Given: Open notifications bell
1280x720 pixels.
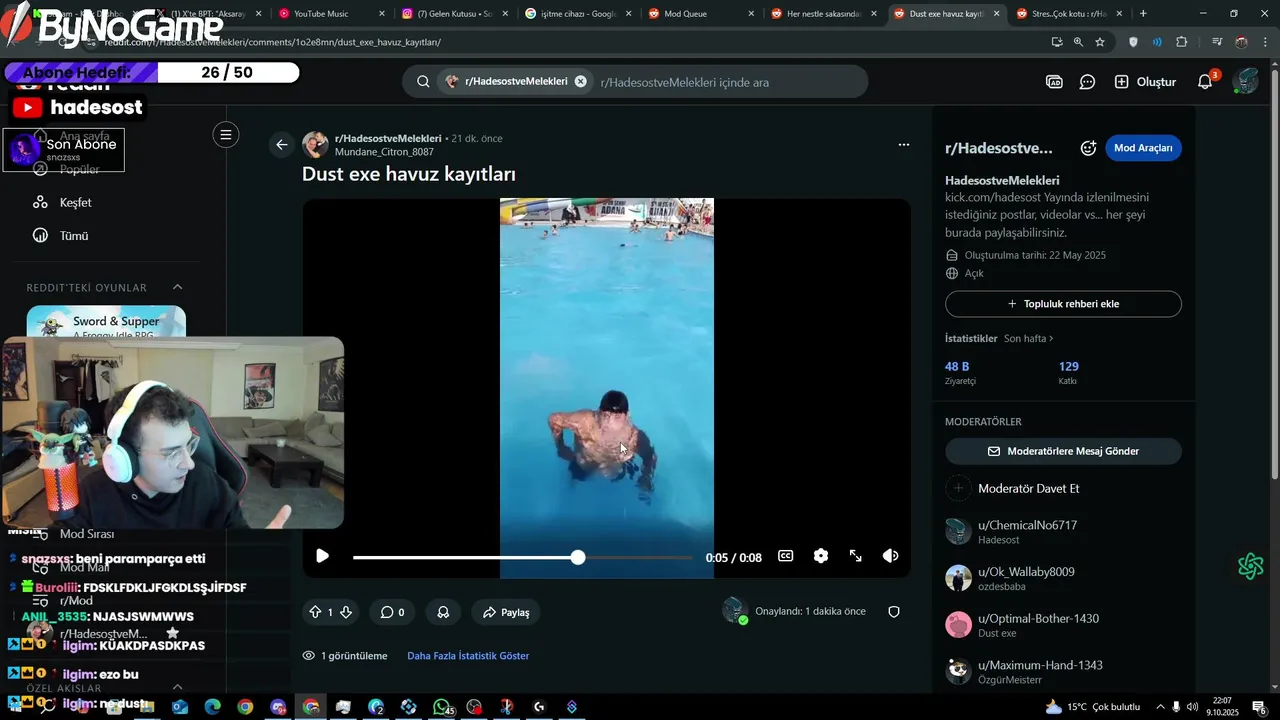Looking at the screenshot, I should click(1205, 82).
